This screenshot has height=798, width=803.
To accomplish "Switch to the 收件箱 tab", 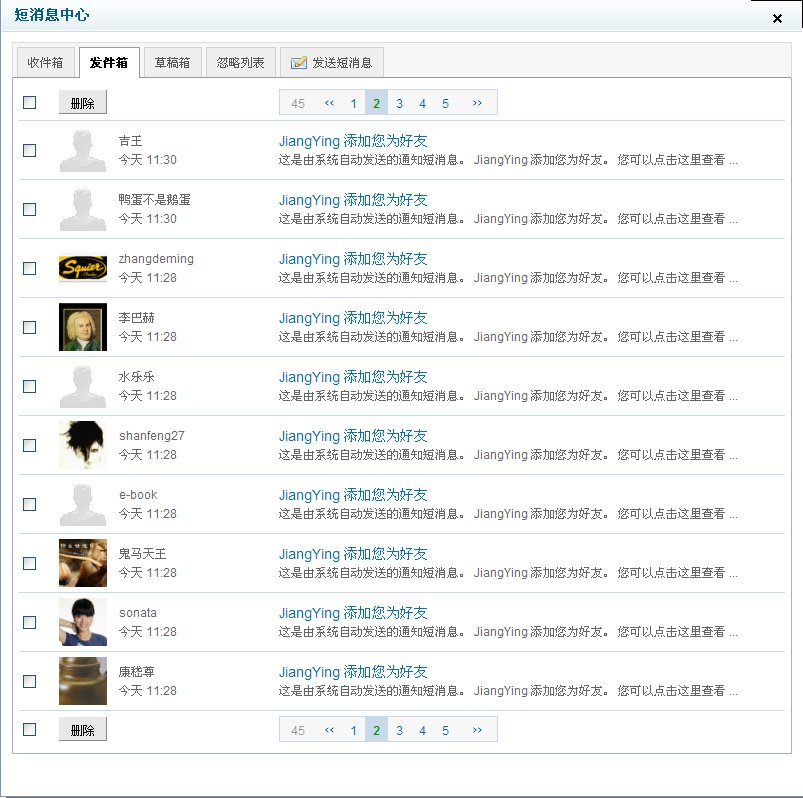I will tap(45, 62).
